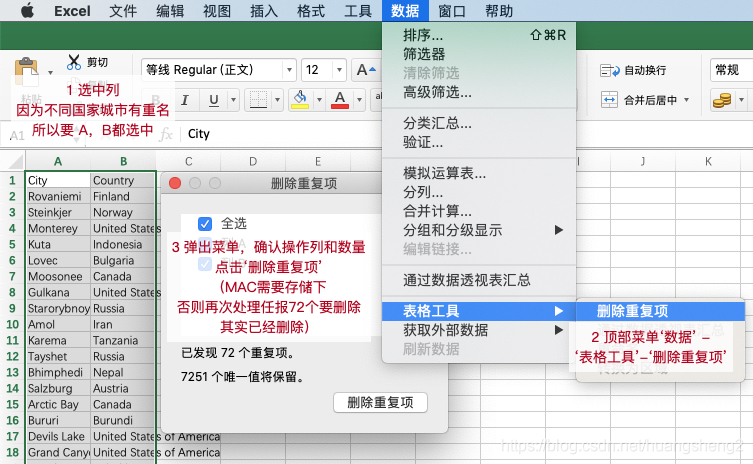
Task: Toggle underline formatting
Action: (214, 100)
